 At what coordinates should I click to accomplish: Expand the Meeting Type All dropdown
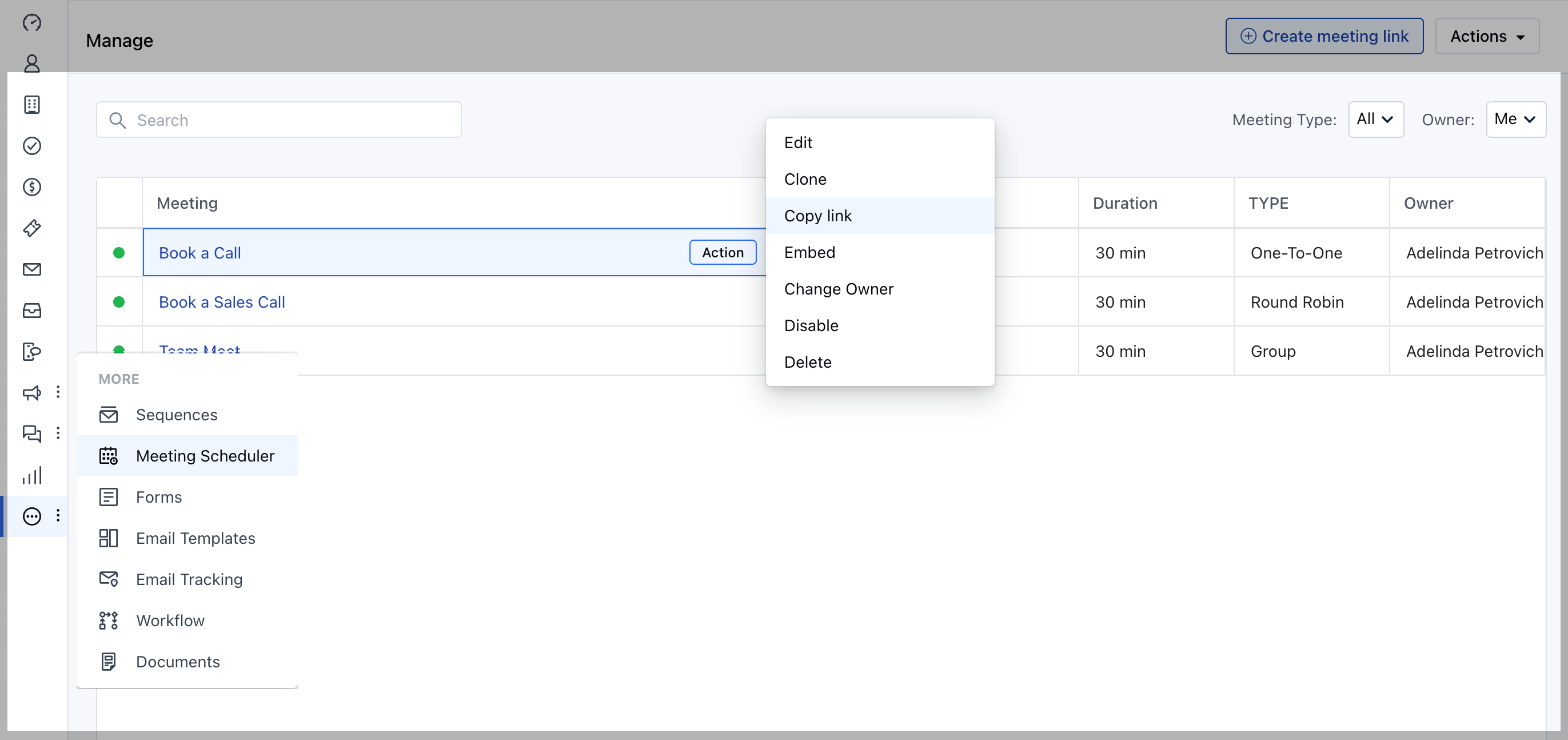[1375, 120]
